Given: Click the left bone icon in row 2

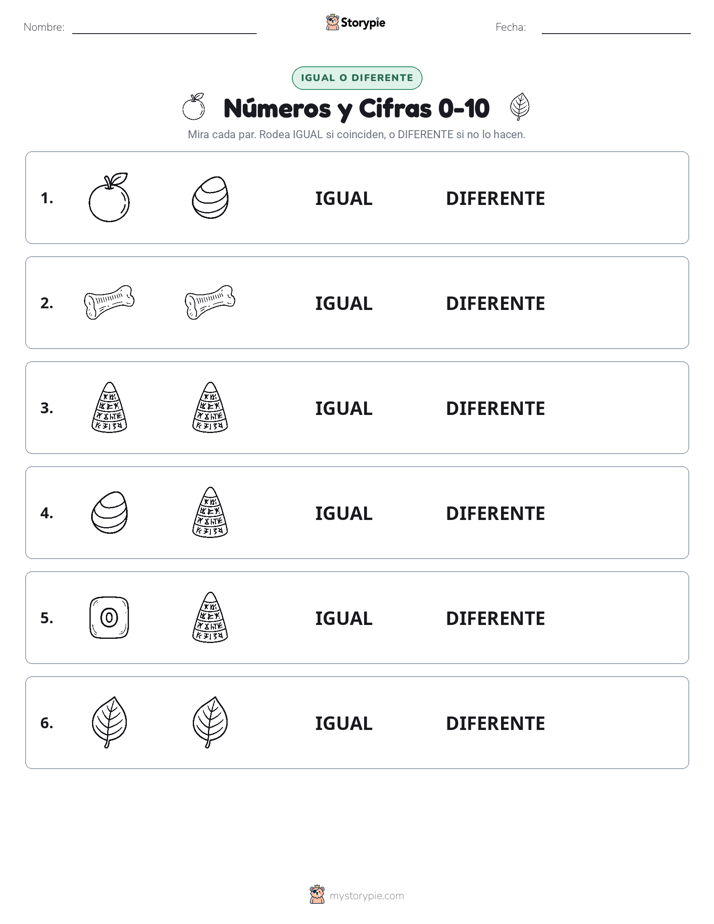Looking at the screenshot, I should [x=109, y=302].
